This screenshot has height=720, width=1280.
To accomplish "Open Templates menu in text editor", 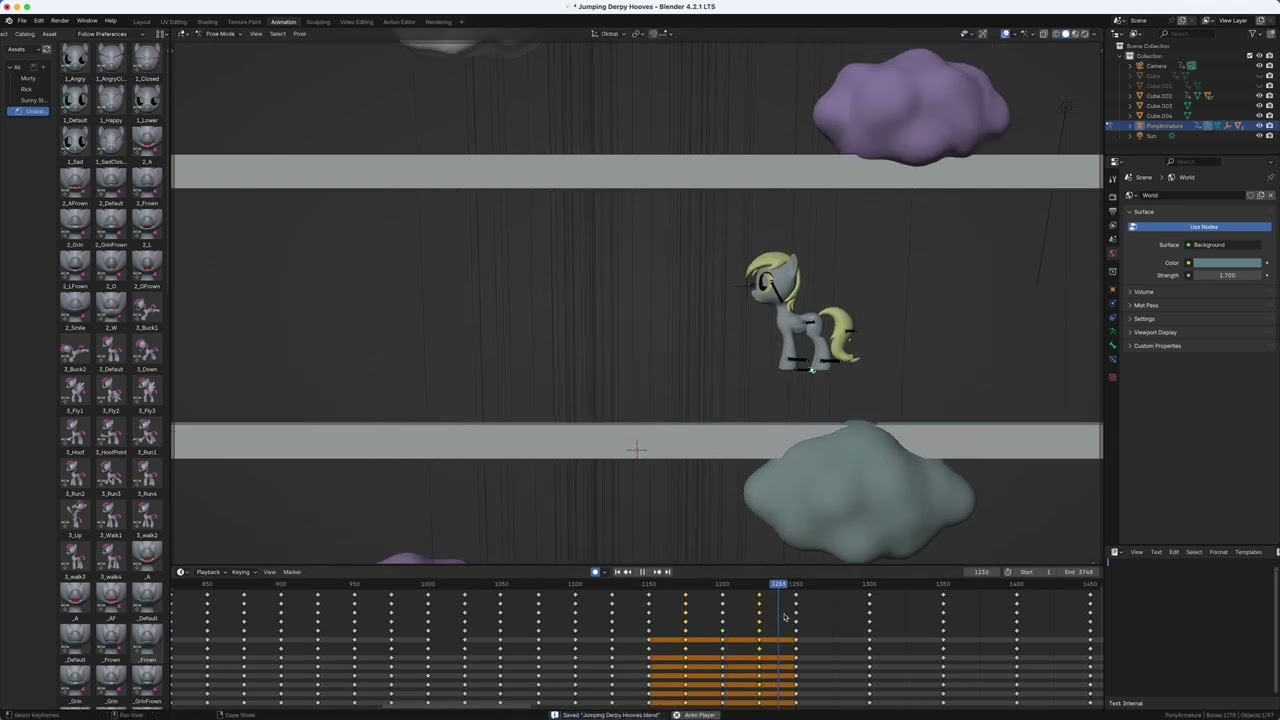I will (1248, 552).
